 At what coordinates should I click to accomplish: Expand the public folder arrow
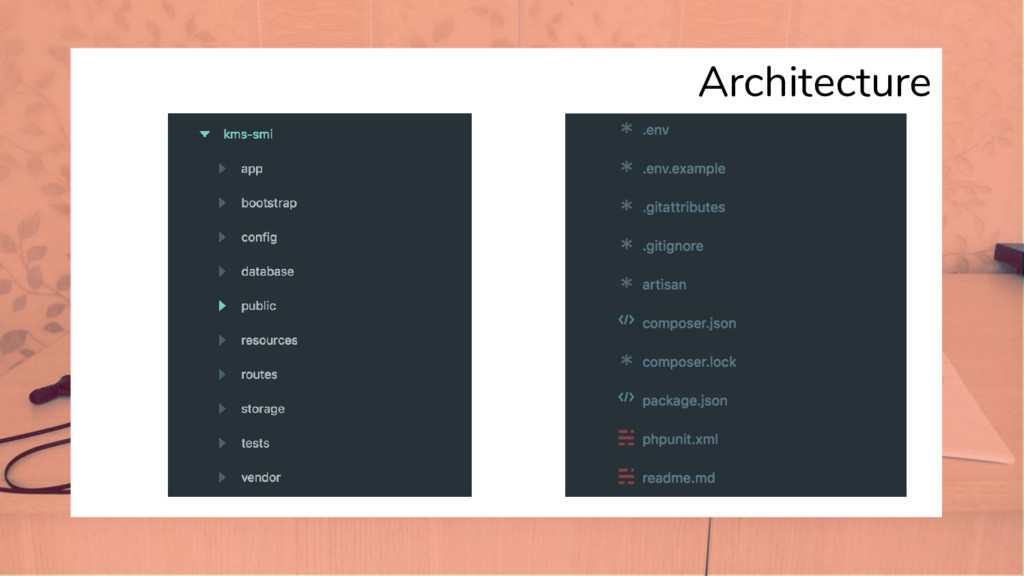[222, 306]
